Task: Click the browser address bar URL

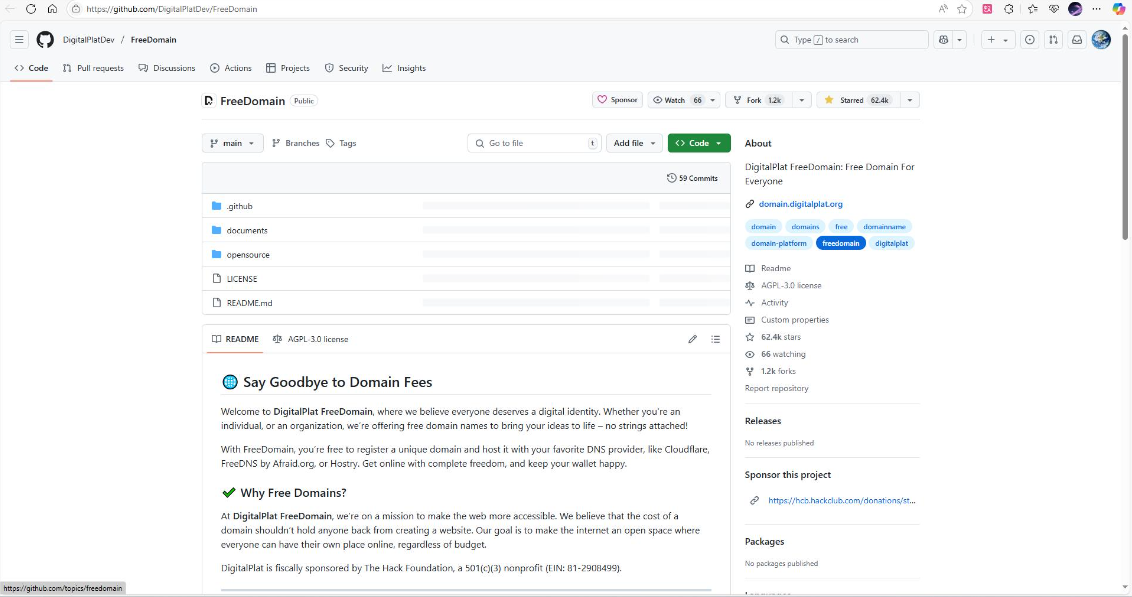Action: (172, 9)
